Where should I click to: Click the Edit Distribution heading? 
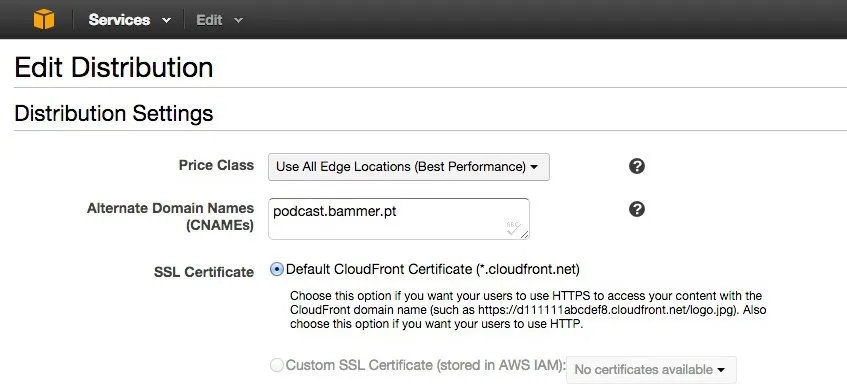point(113,68)
